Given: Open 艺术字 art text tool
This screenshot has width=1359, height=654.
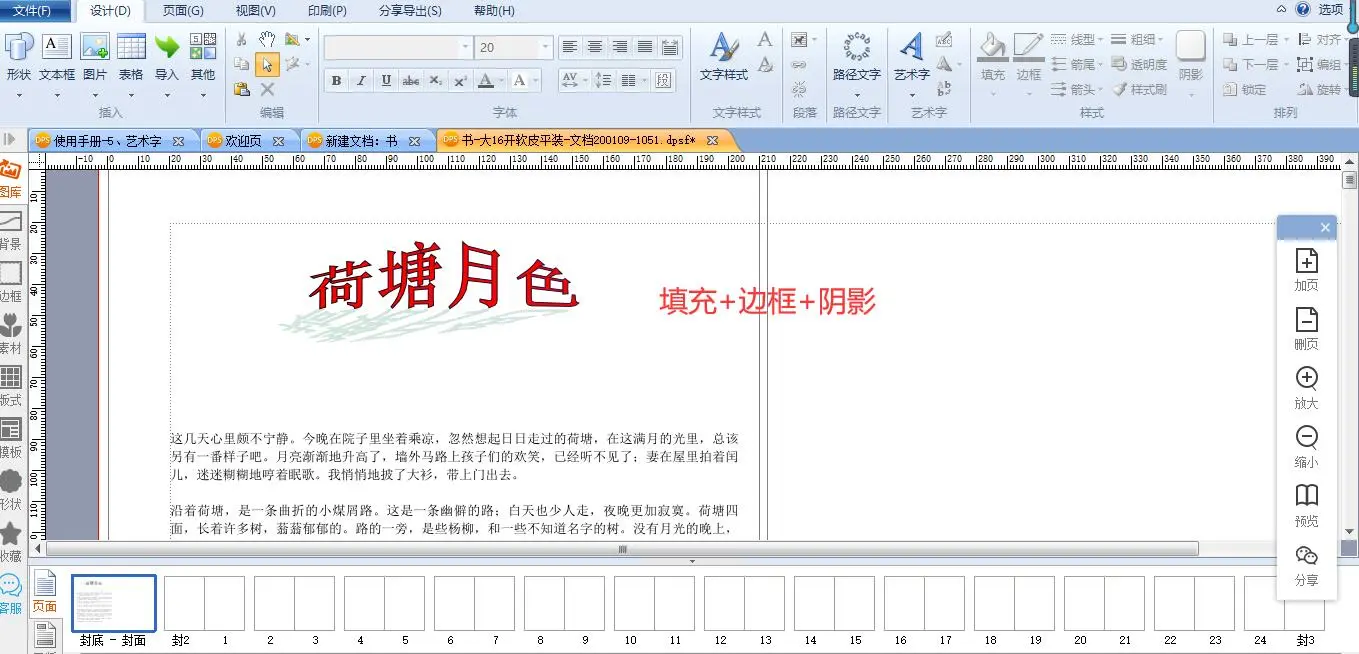Looking at the screenshot, I should (911, 57).
